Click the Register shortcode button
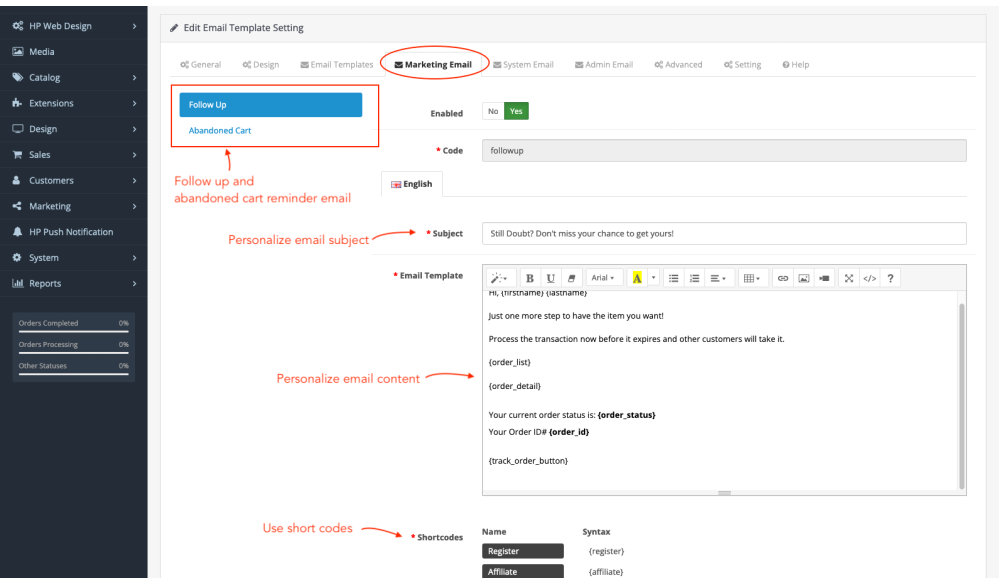1000x585 pixels. click(x=522, y=551)
